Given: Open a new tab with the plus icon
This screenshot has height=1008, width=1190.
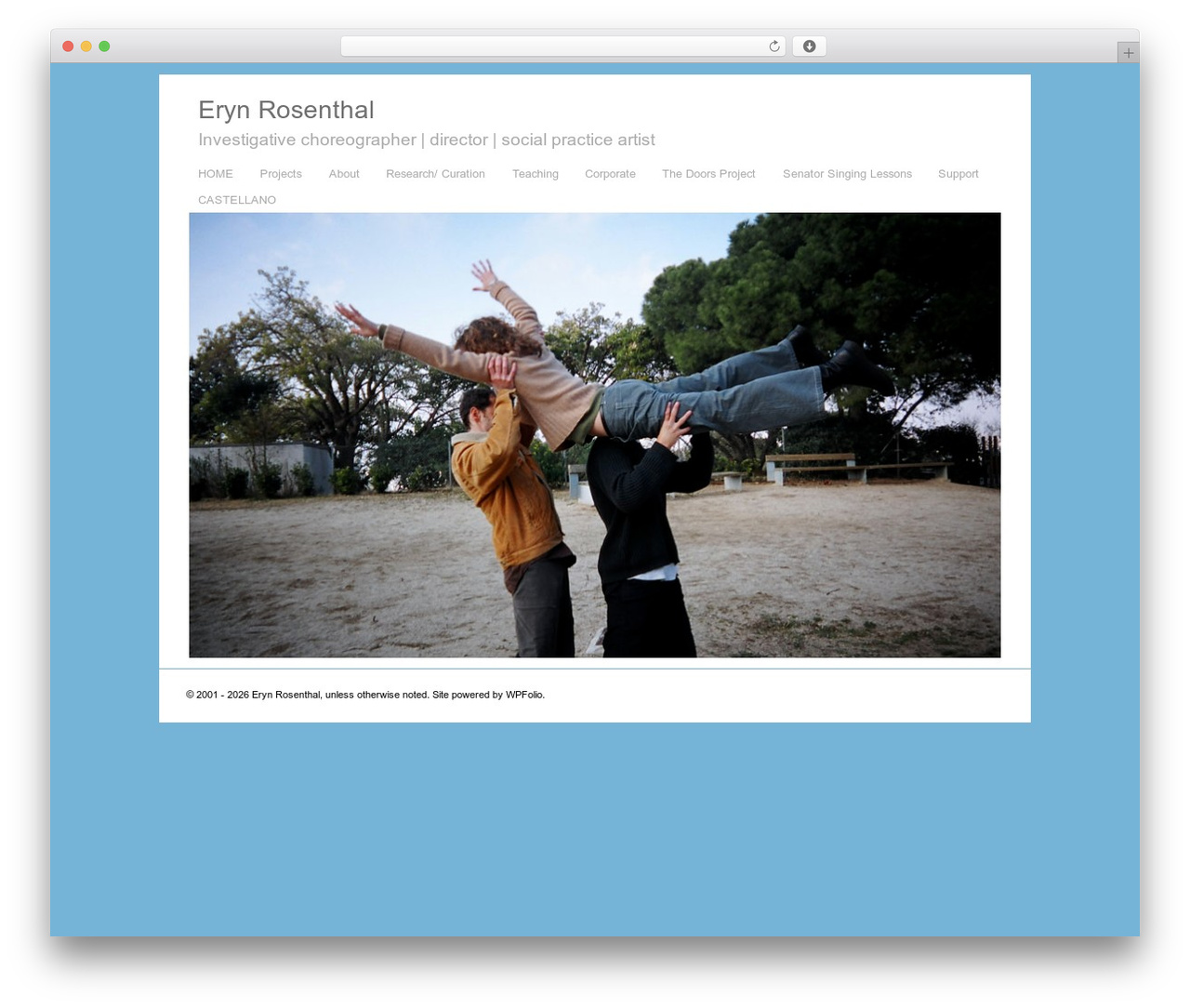Looking at the screenshot, I should pyautogui.click(x=1128, y=53).
